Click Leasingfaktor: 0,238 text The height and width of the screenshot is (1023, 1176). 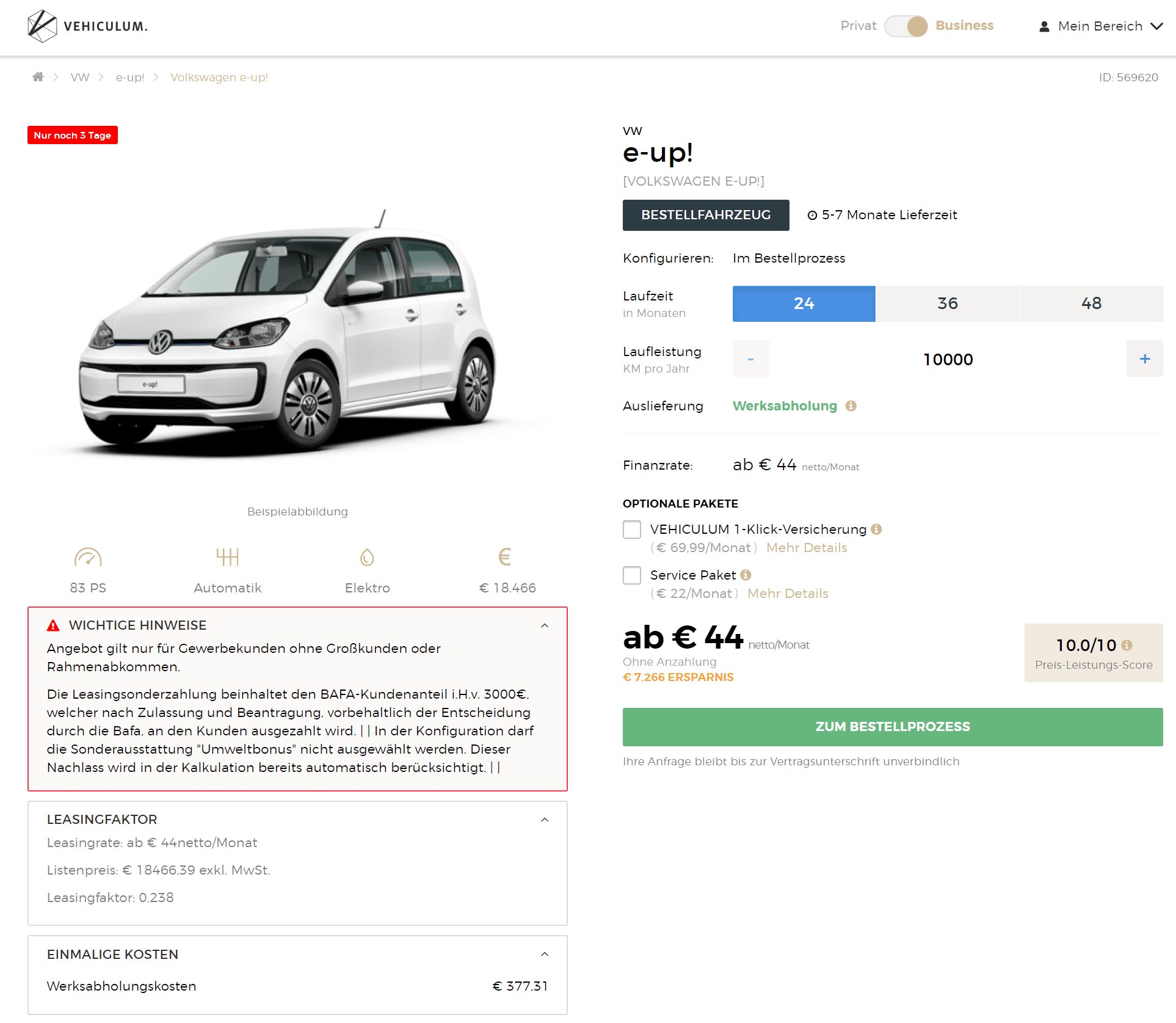[x=111, y=898]
